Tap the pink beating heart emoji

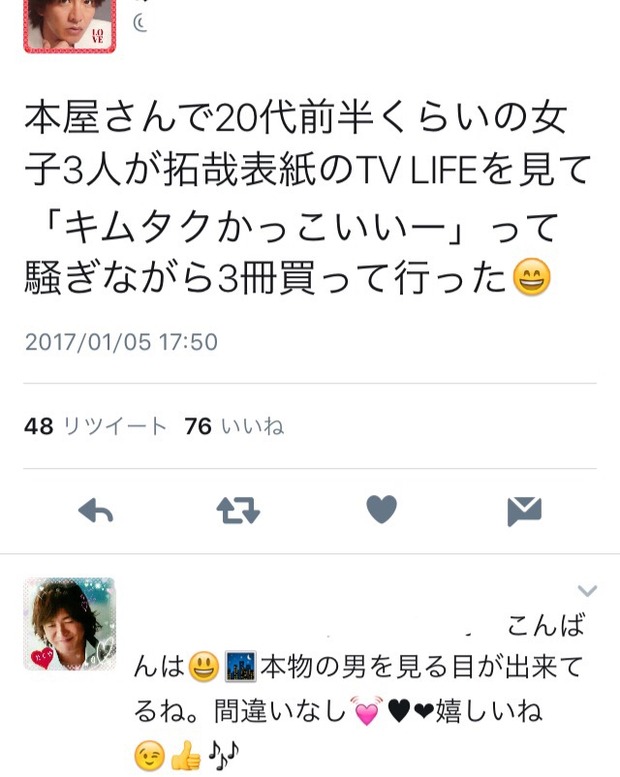367,711
